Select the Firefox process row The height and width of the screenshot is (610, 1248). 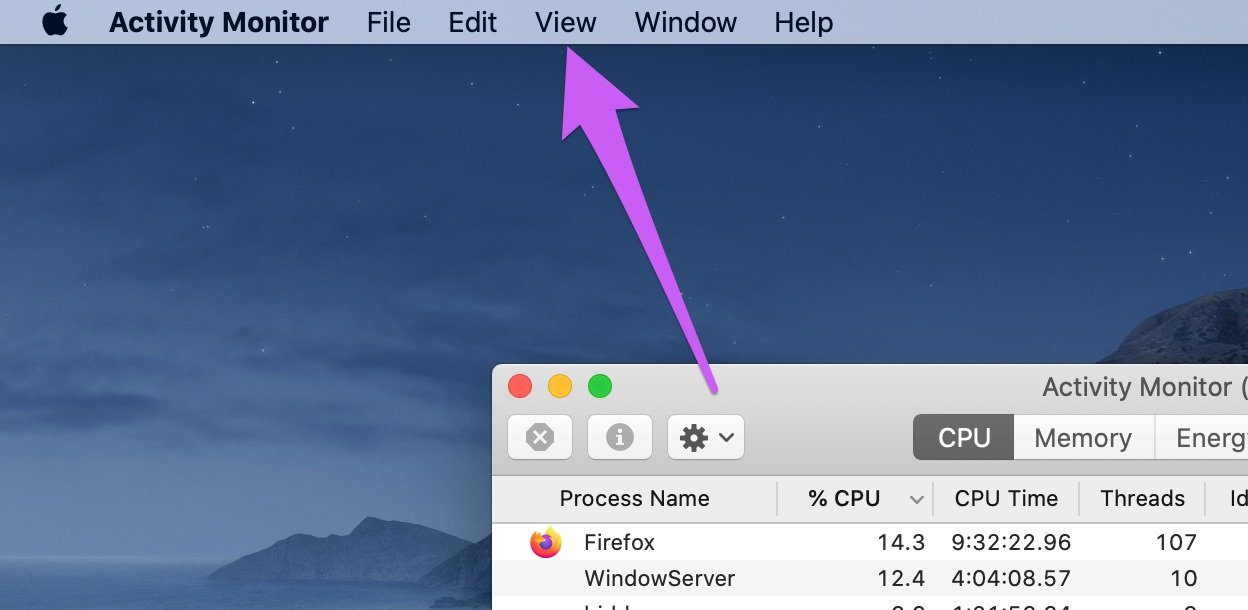click(x=870, y=543)
